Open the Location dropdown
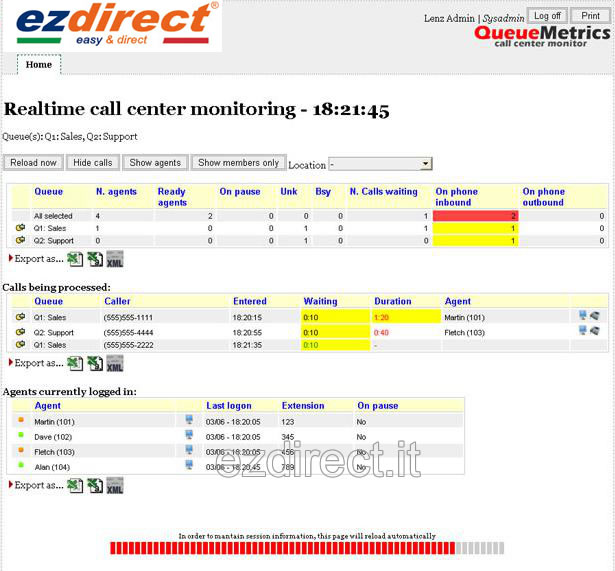Viewport: 615px width, 571px height. [x=380, y=164]
